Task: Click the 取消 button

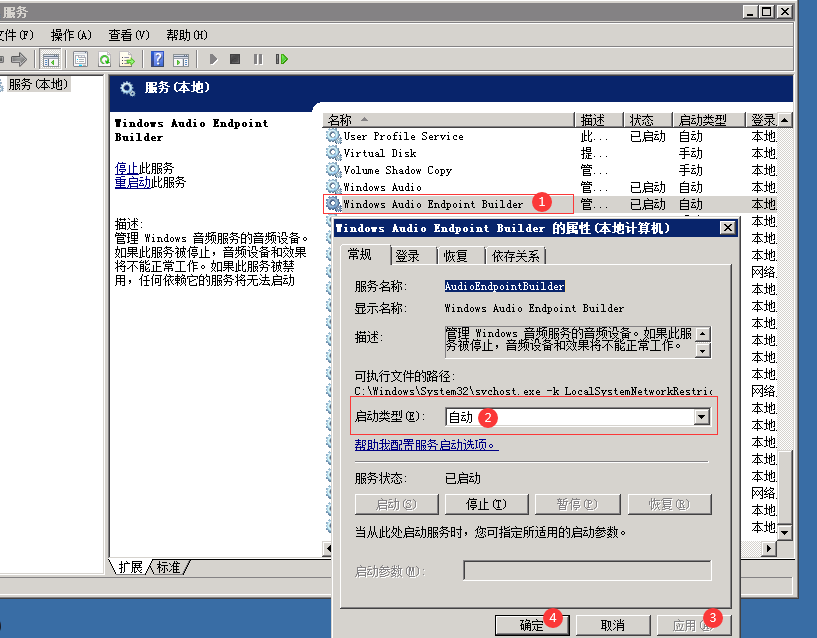Action: coord(613,625)
